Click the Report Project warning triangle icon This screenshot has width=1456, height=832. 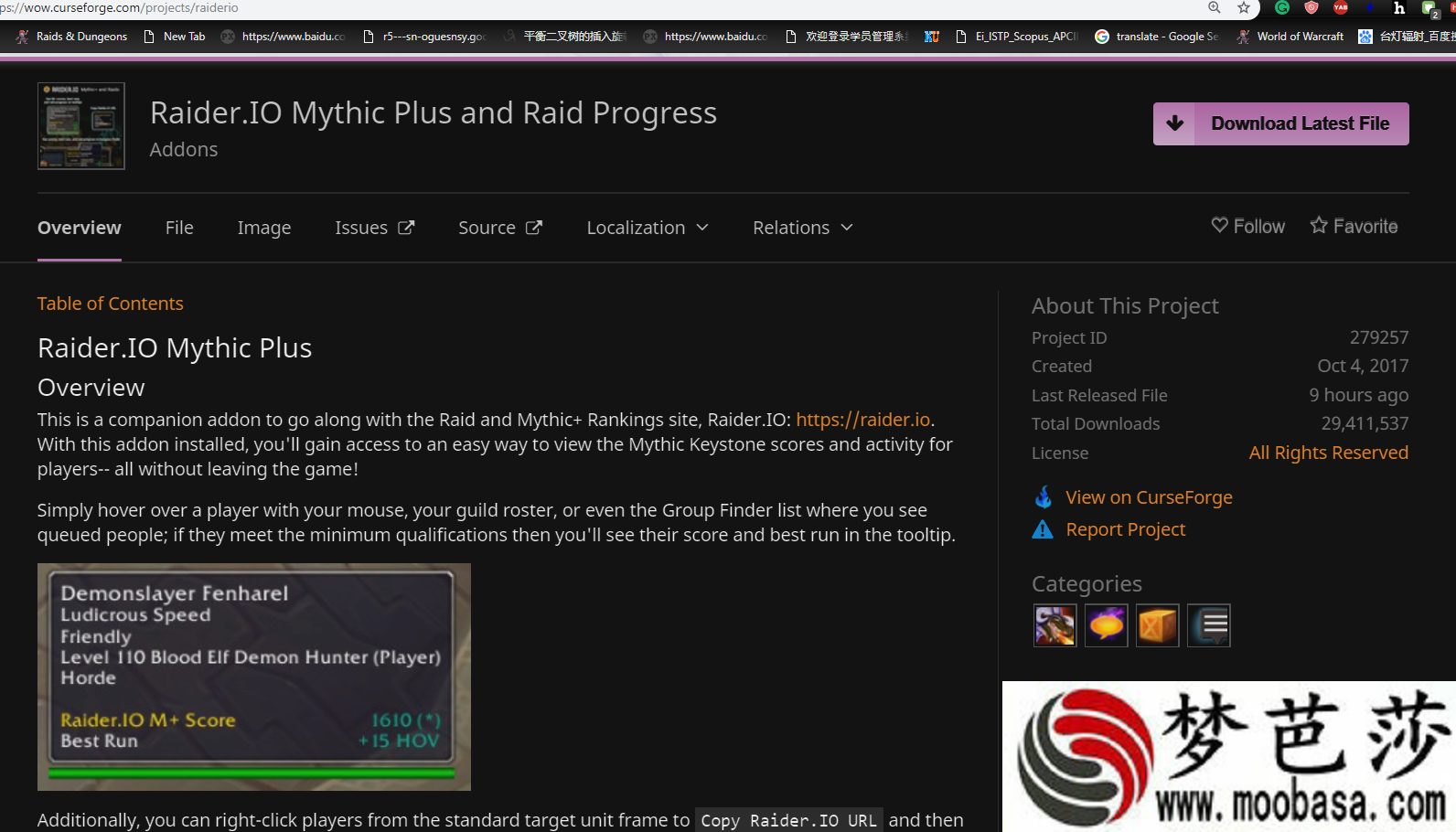[x=1043, y=529]
